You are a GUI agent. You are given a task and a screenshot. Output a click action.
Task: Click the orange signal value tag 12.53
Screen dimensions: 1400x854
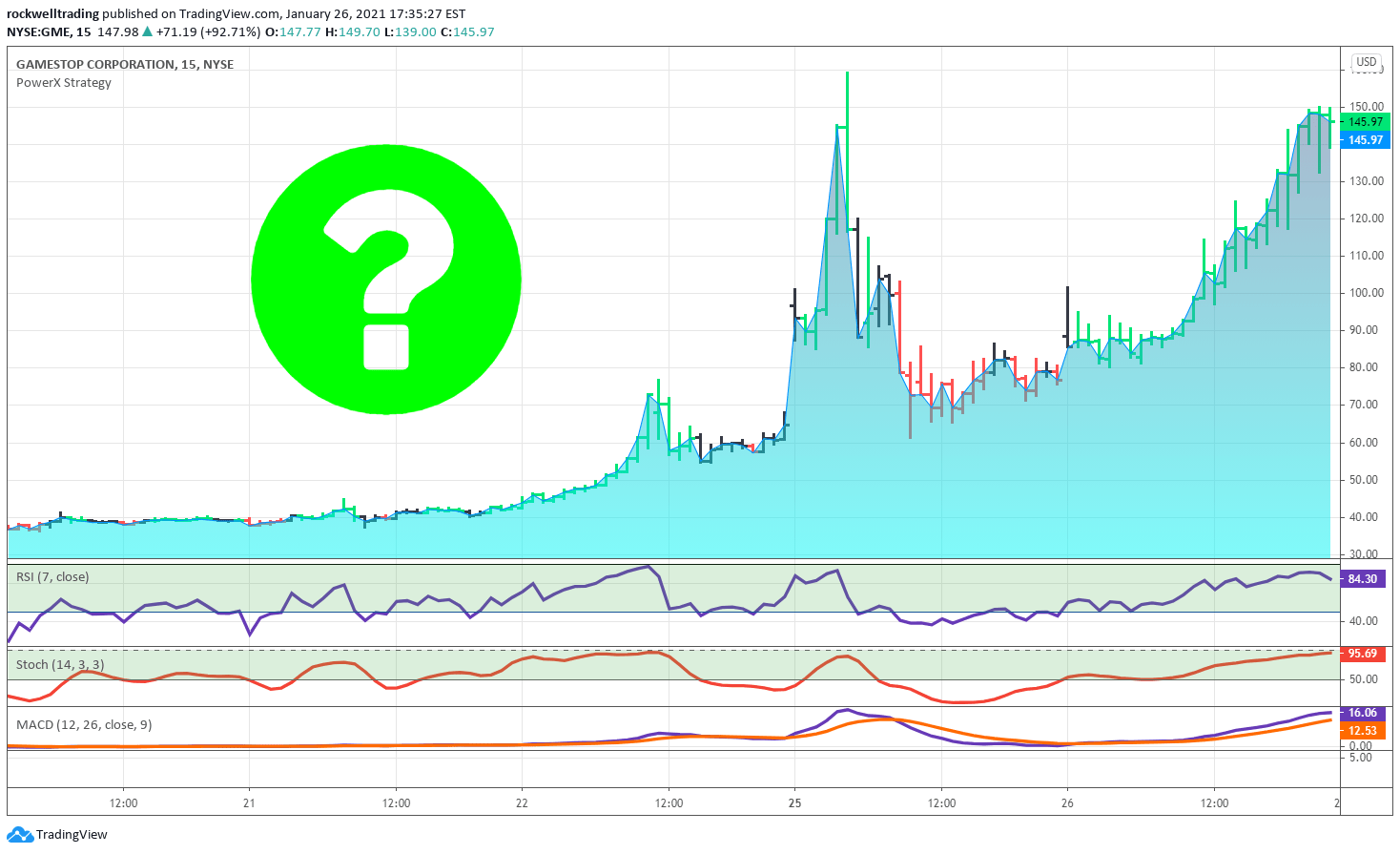click(x=1363, y=731)
